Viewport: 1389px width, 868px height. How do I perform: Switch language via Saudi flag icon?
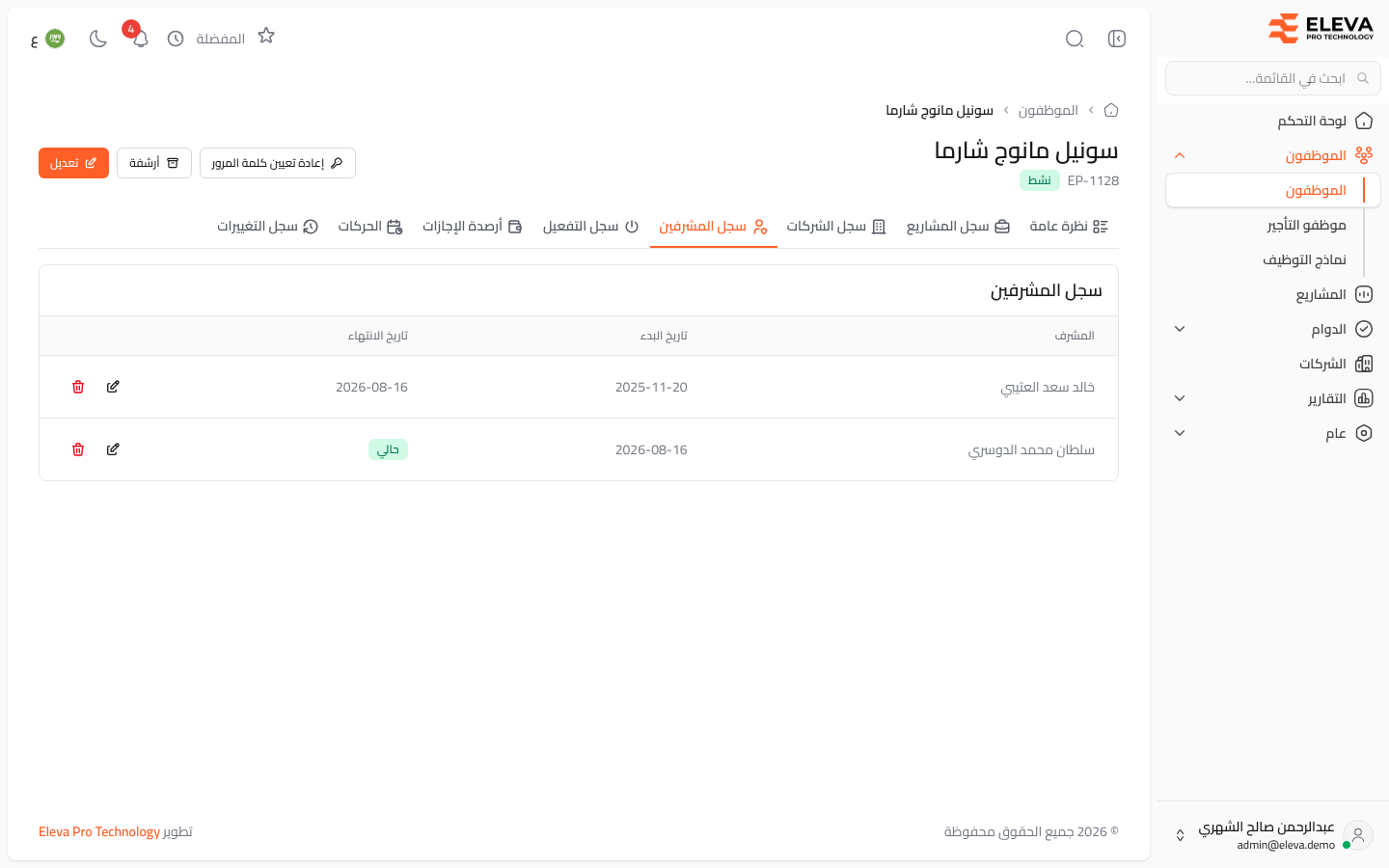(55, 39)
